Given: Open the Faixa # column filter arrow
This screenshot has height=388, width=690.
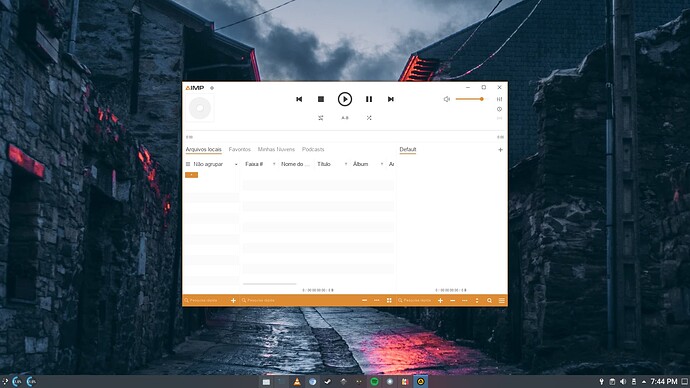Looking at the screenshot, I should click(x=274, y=164).
